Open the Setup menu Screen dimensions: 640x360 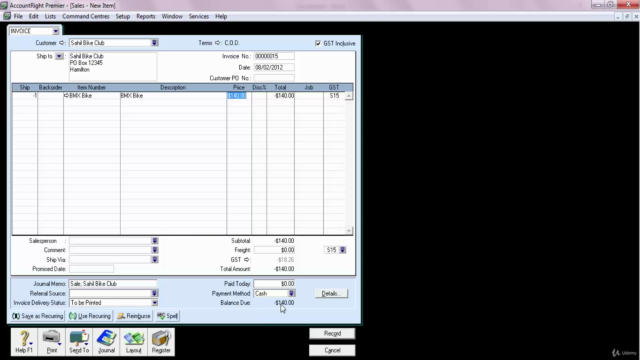(122, 16)
